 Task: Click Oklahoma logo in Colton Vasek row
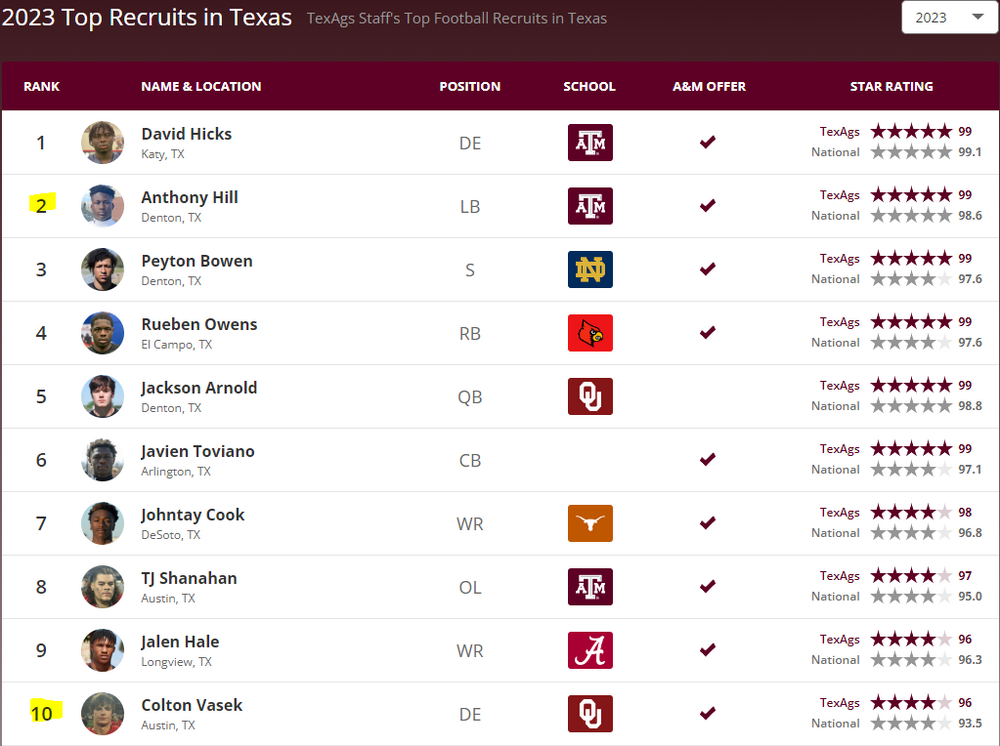[x=590, y=714]
